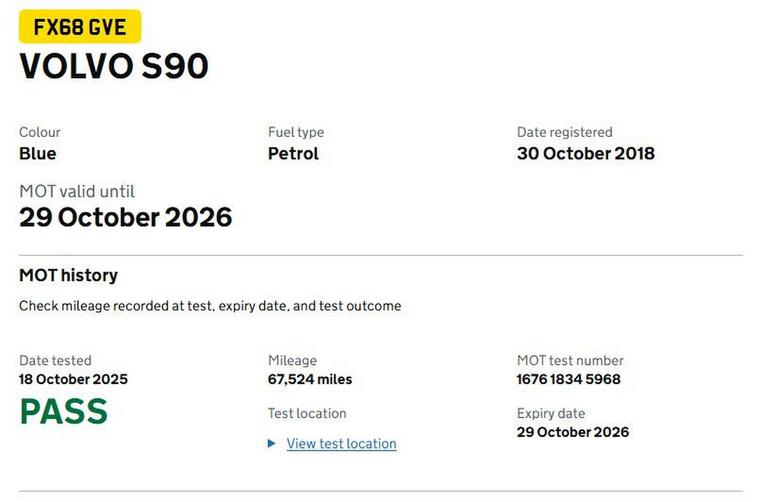759x502 pixels.
Task: Click the MOT test number label
Action: click(x=570, y=361)
